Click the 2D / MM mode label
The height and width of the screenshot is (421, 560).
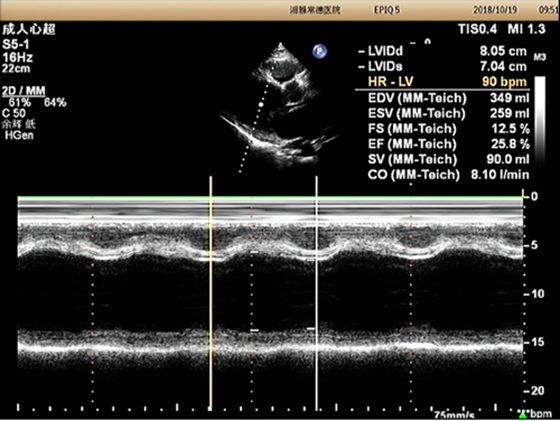[24, 91]
